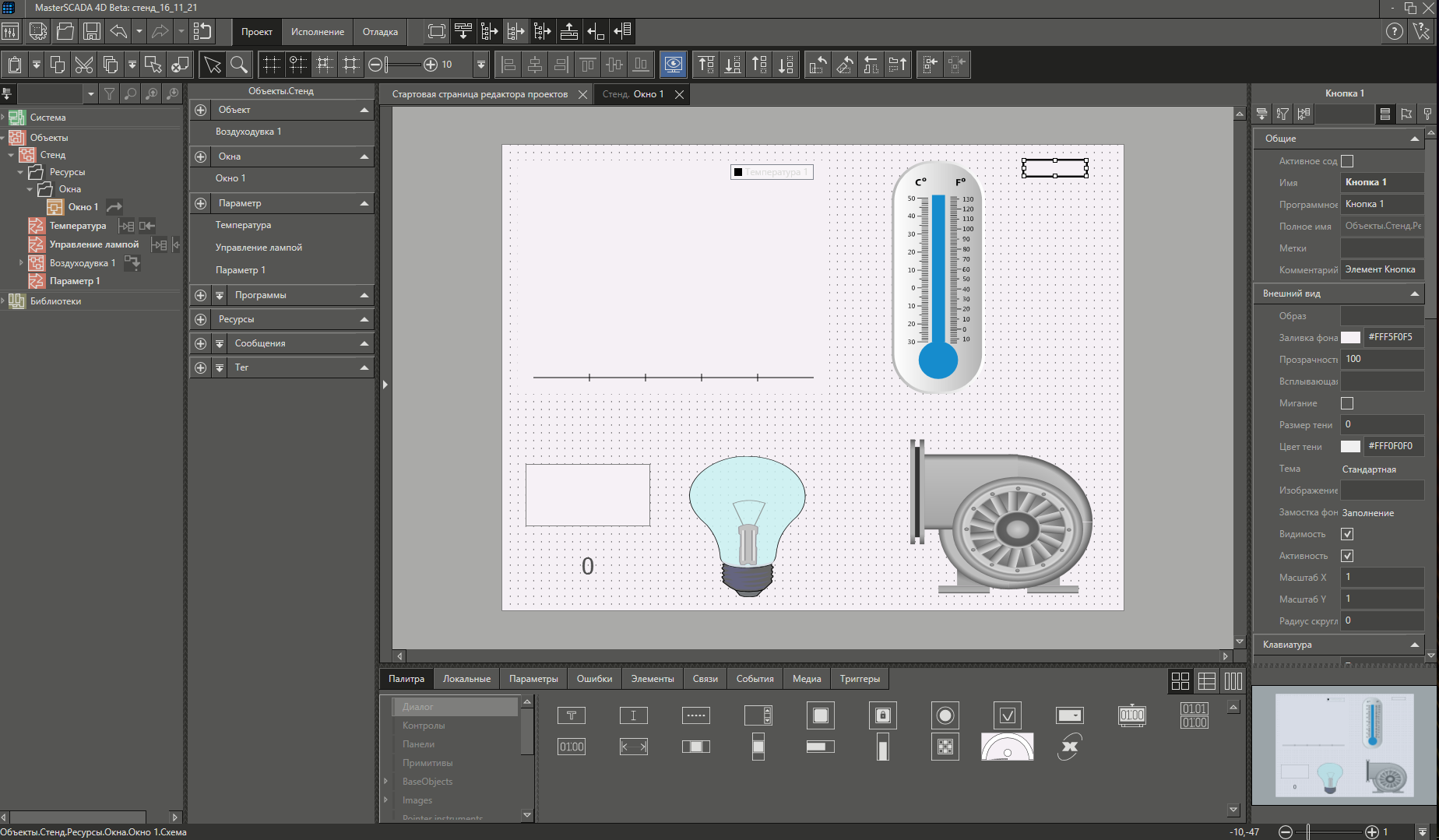The image size is (1439, 840).
Task: Check the Мигание checkbox
Action: (1347, 403)
